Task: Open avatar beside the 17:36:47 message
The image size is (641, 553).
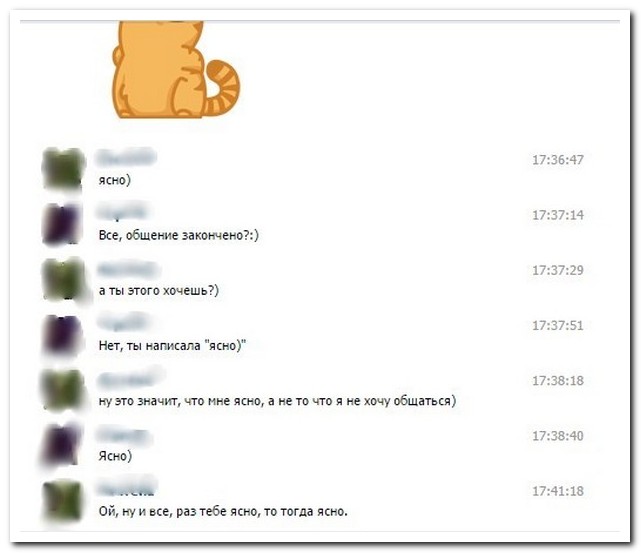Action: point(63,169)
